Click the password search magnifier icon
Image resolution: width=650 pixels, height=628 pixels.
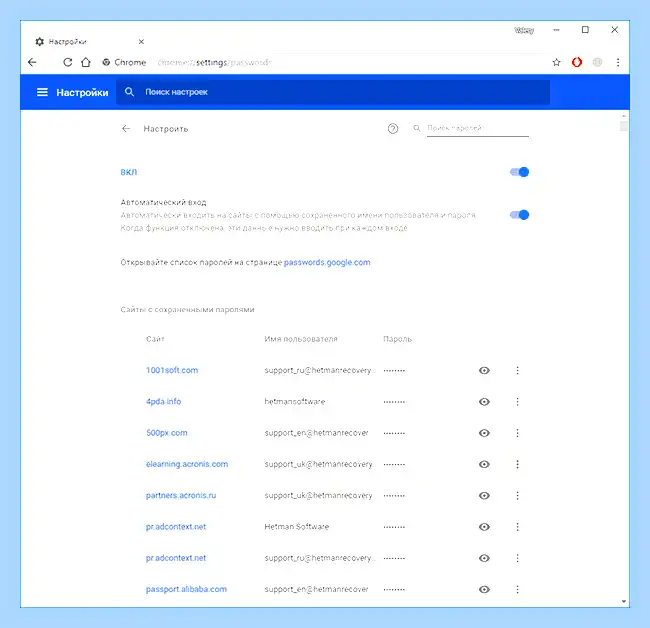pos(417,128)
